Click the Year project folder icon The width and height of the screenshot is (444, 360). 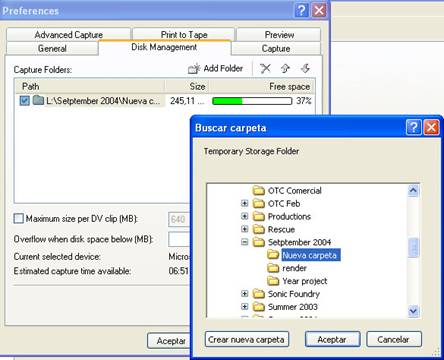(x=273, y=281)
